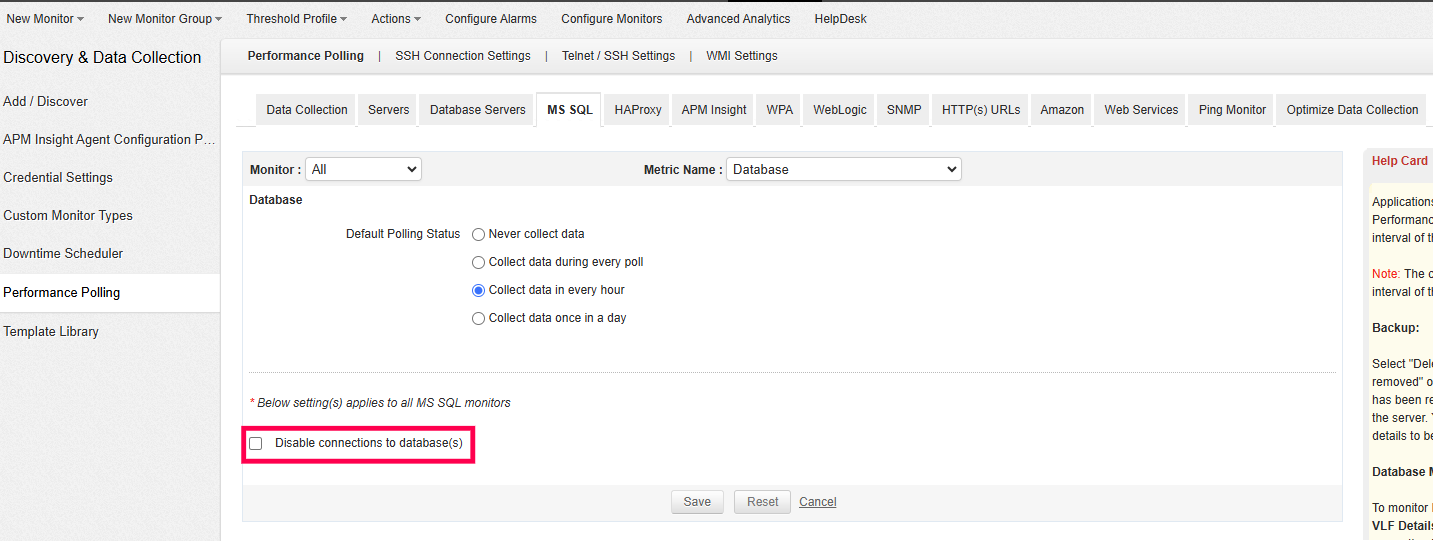Switch to the HAProxy tab
Viewport: 1433px width, 541px height.
click(638, 110)
